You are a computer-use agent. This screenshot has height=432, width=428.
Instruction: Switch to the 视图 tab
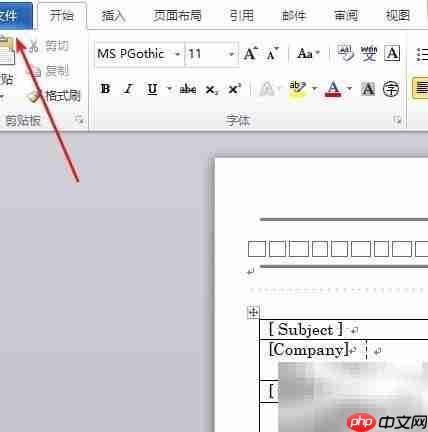click(397, 16)
